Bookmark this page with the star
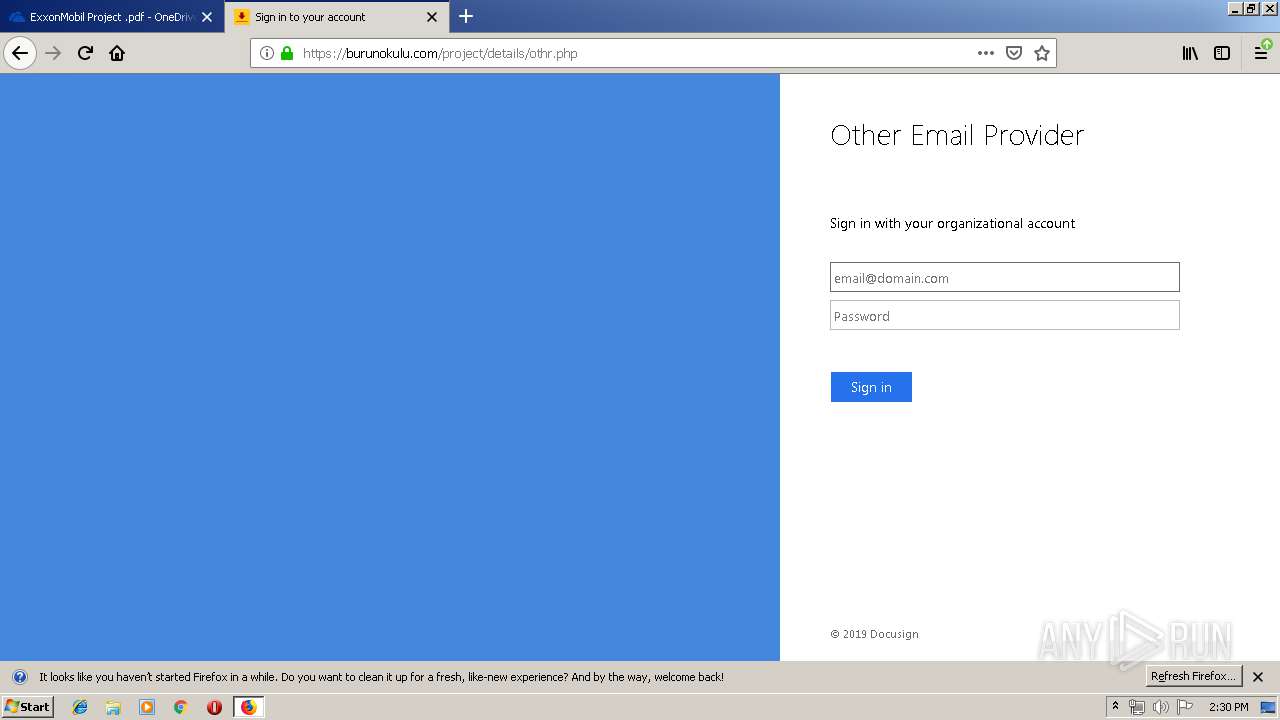The image size is (1280, 720). [1042, 53]
